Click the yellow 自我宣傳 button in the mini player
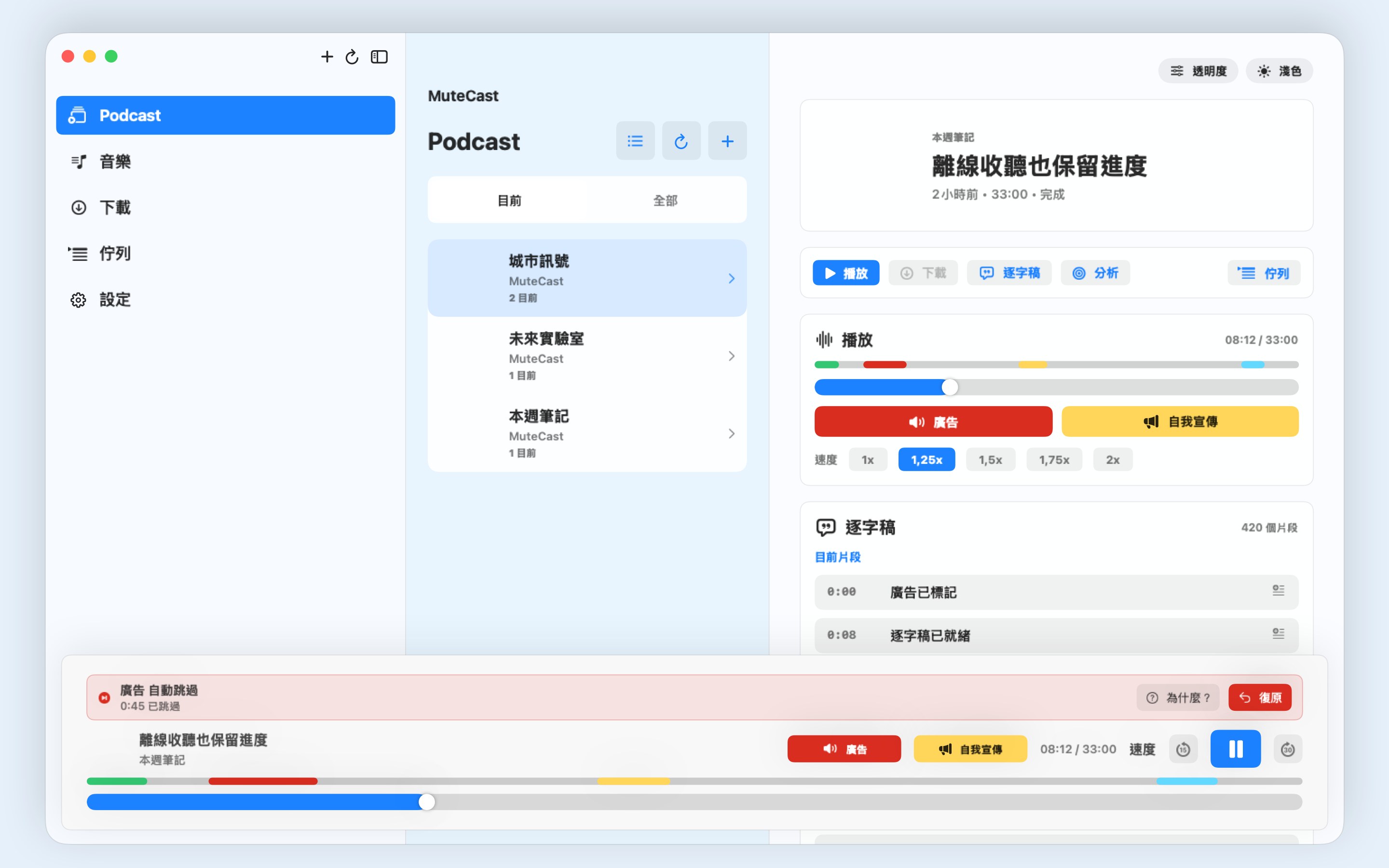 [970, 748]
